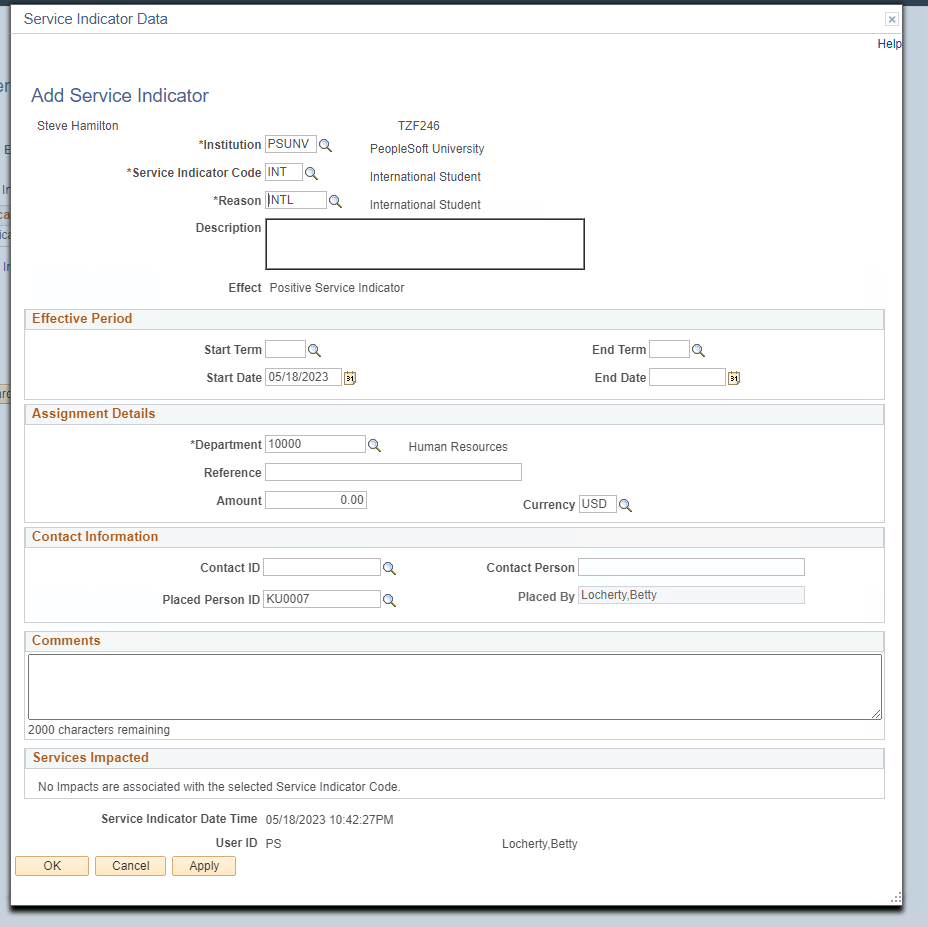The height and width of the screenshot is (927, 928).
Task: Open Currency lookup magnifier
Action: pos(625,505)
